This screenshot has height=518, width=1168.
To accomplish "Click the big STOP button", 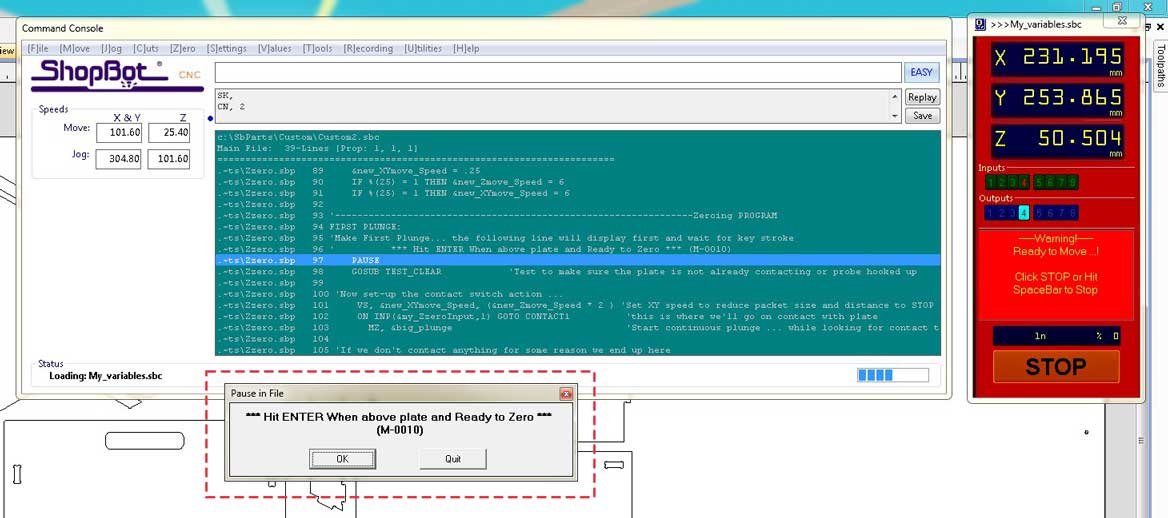I will point(1056,367).
